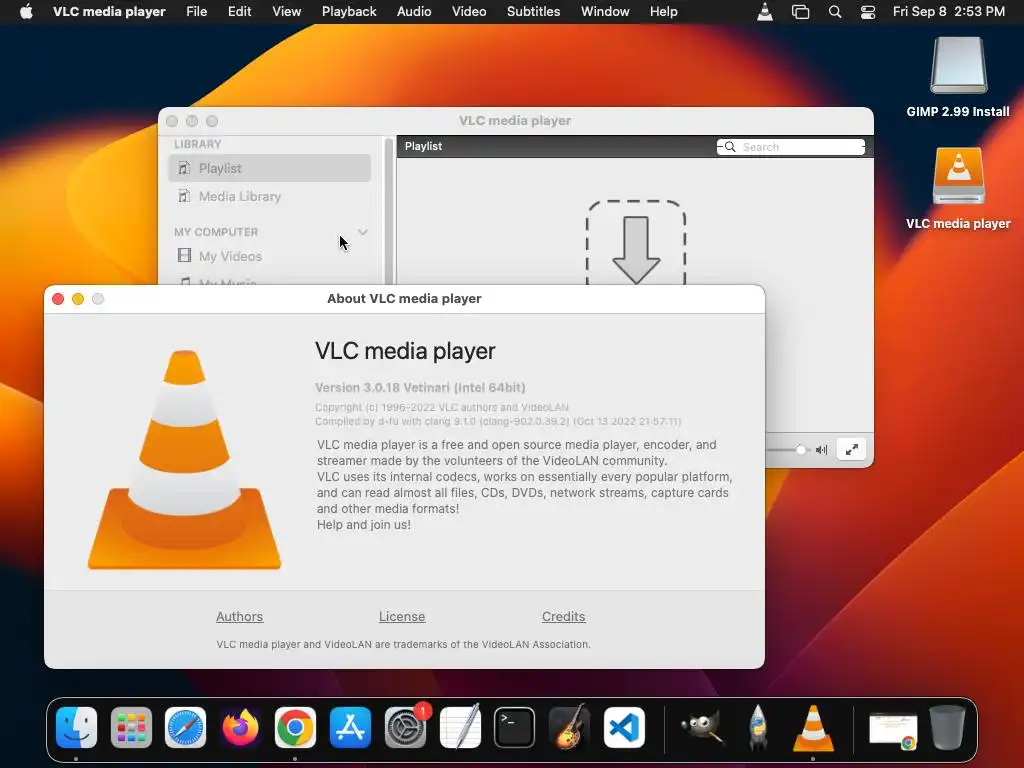Viewport: 1024px width, 768px height.
Task: Click the large VLC cone logo in About
Action: point(185,460)
